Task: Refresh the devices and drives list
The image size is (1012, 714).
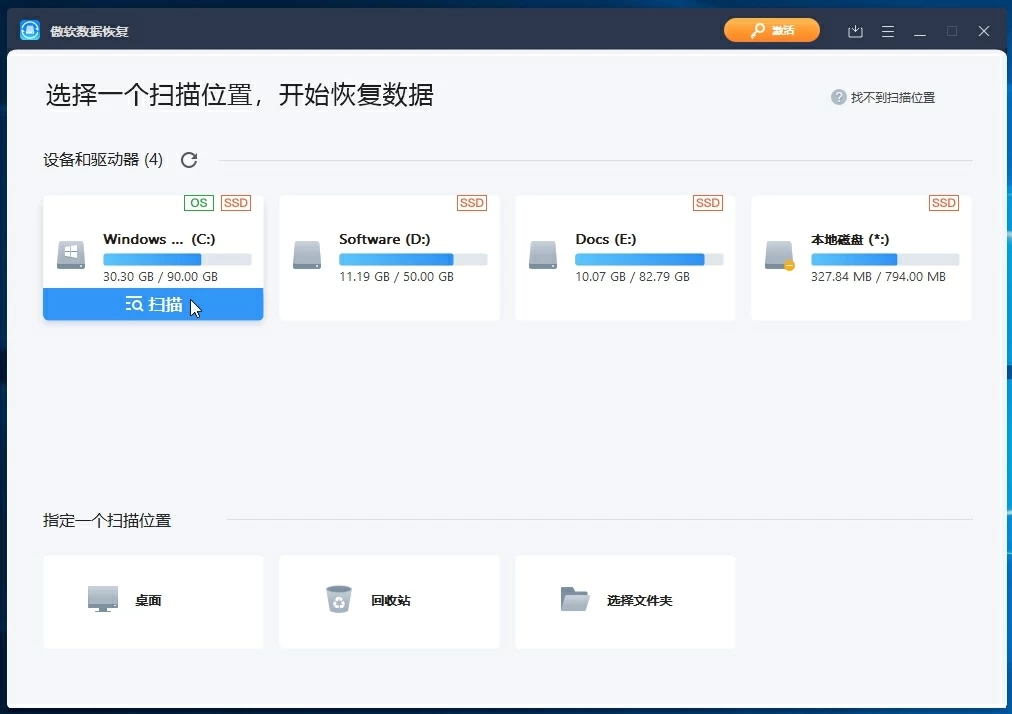Action: (x=188, y=159)
